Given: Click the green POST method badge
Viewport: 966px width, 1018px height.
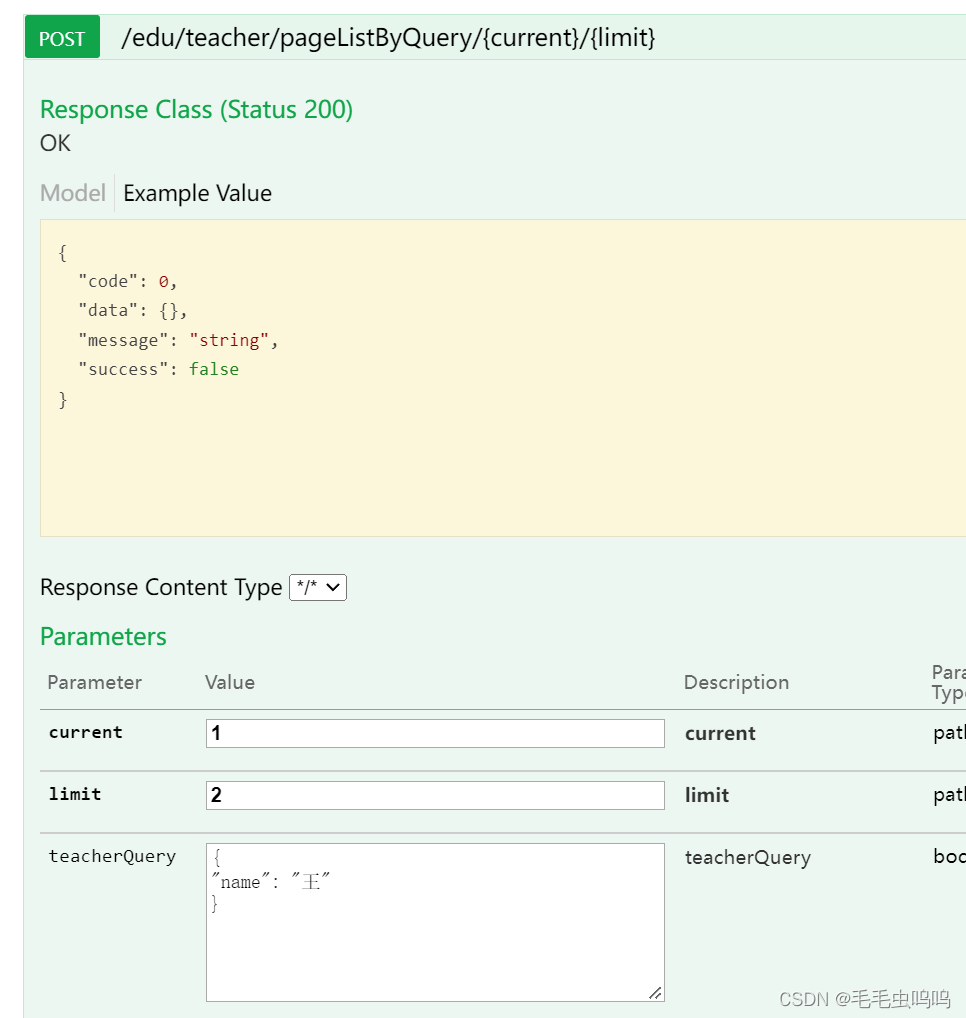Looking at the screenshot, I should 62,38.
